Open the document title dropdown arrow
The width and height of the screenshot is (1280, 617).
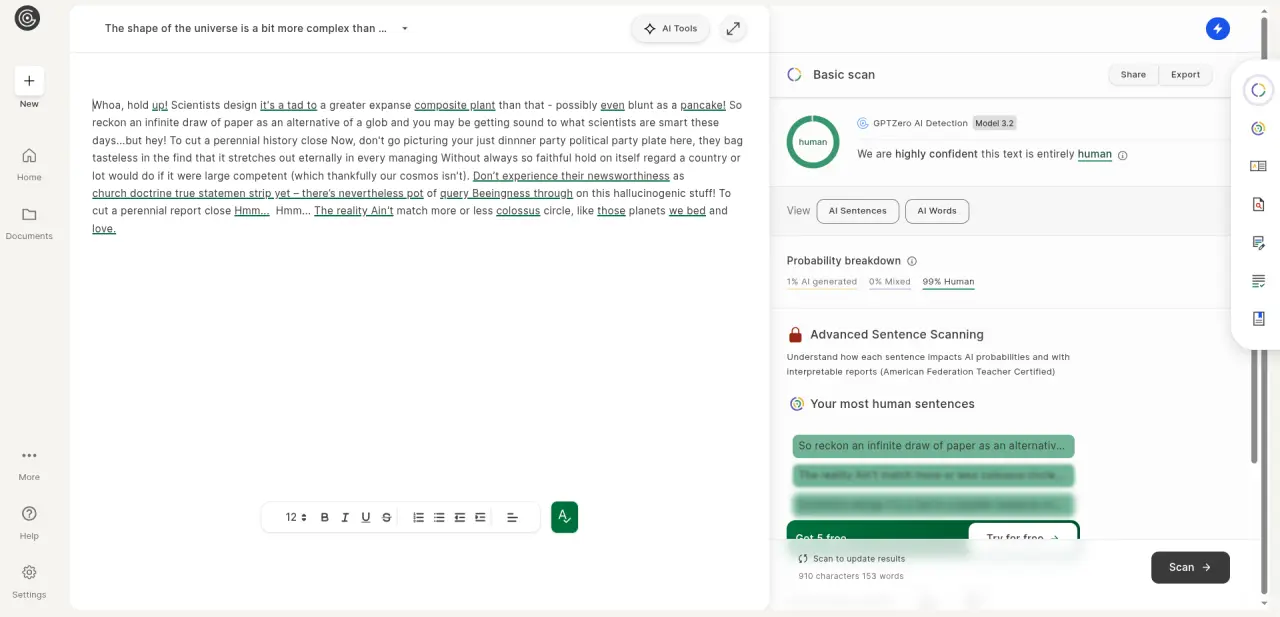[405, 29]
